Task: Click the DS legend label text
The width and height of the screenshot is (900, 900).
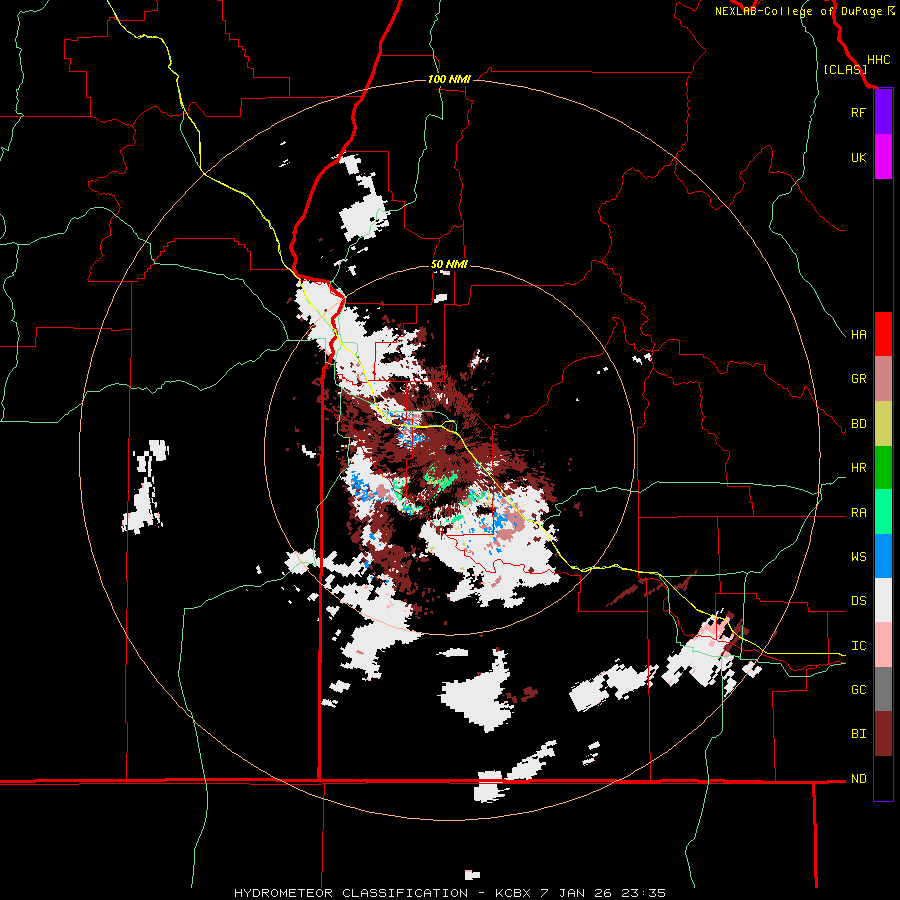Action: 858,601
